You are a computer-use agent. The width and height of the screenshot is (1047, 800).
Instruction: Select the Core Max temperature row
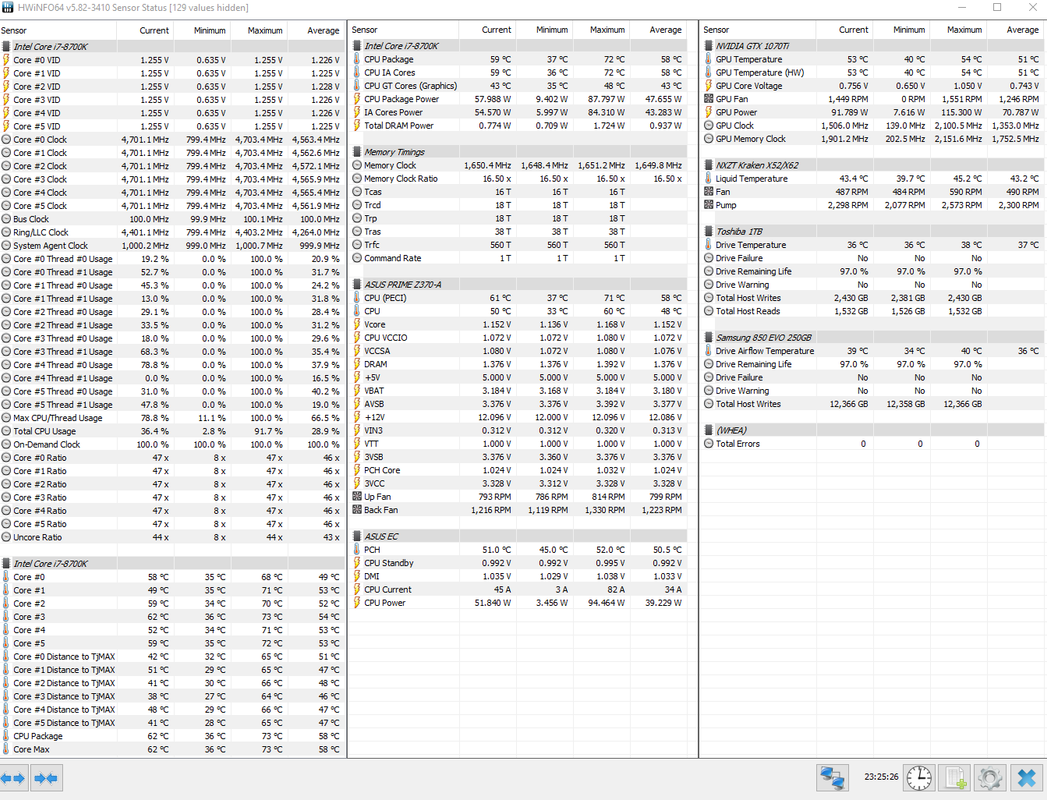172,749
